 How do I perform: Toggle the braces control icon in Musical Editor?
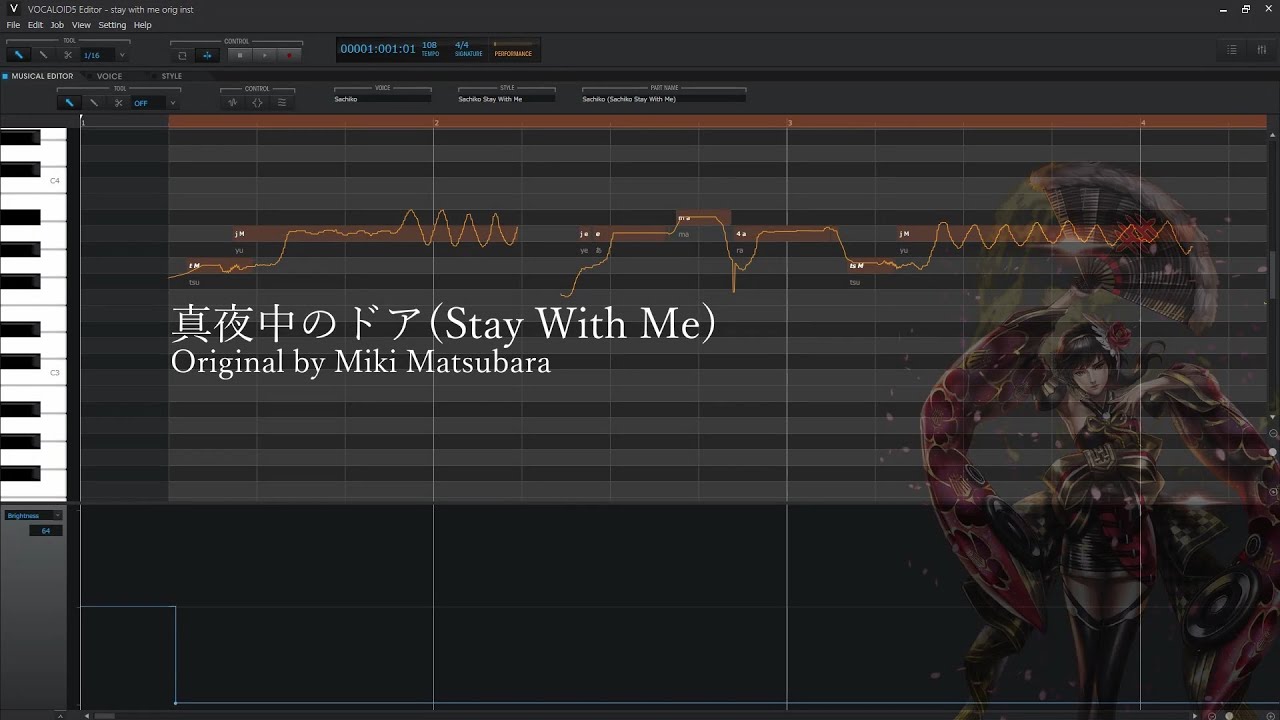[257, 102]
